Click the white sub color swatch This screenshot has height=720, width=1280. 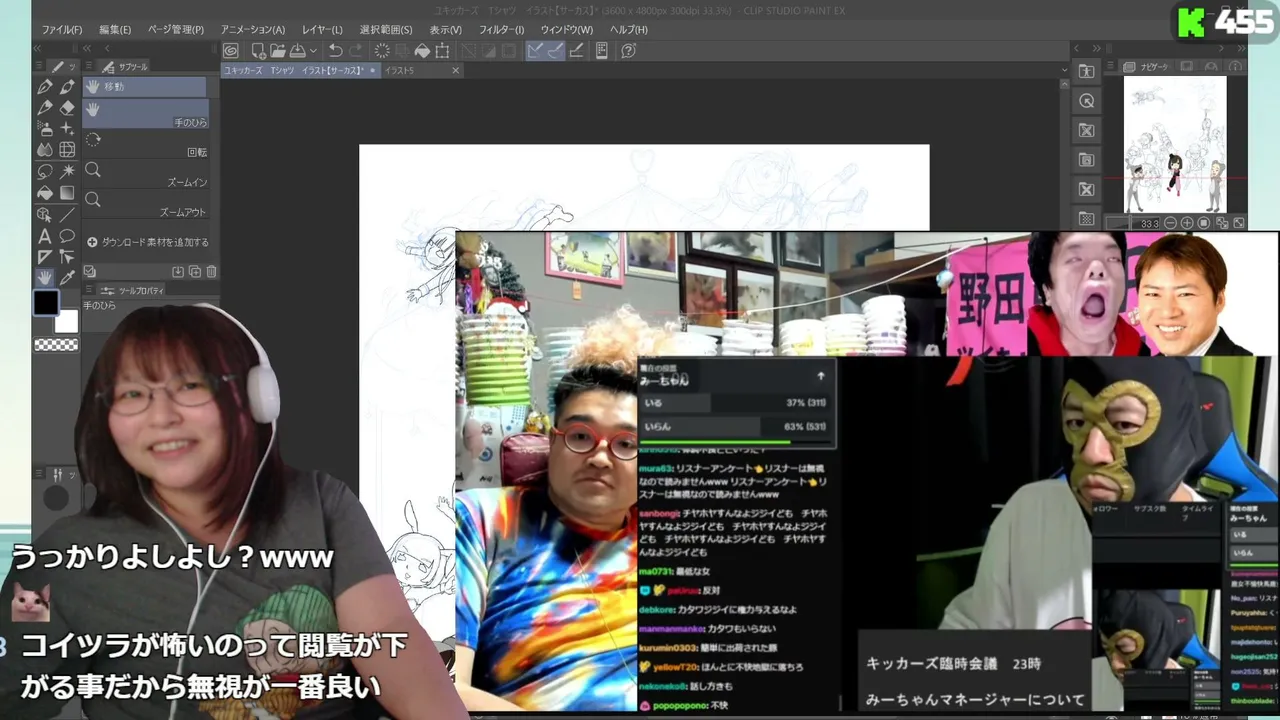click(66, 321)
